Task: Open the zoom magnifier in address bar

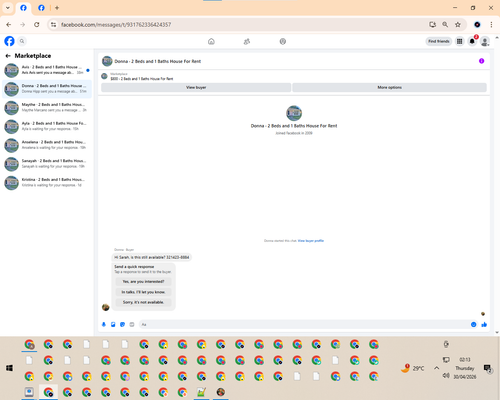Action: point(445,25)
